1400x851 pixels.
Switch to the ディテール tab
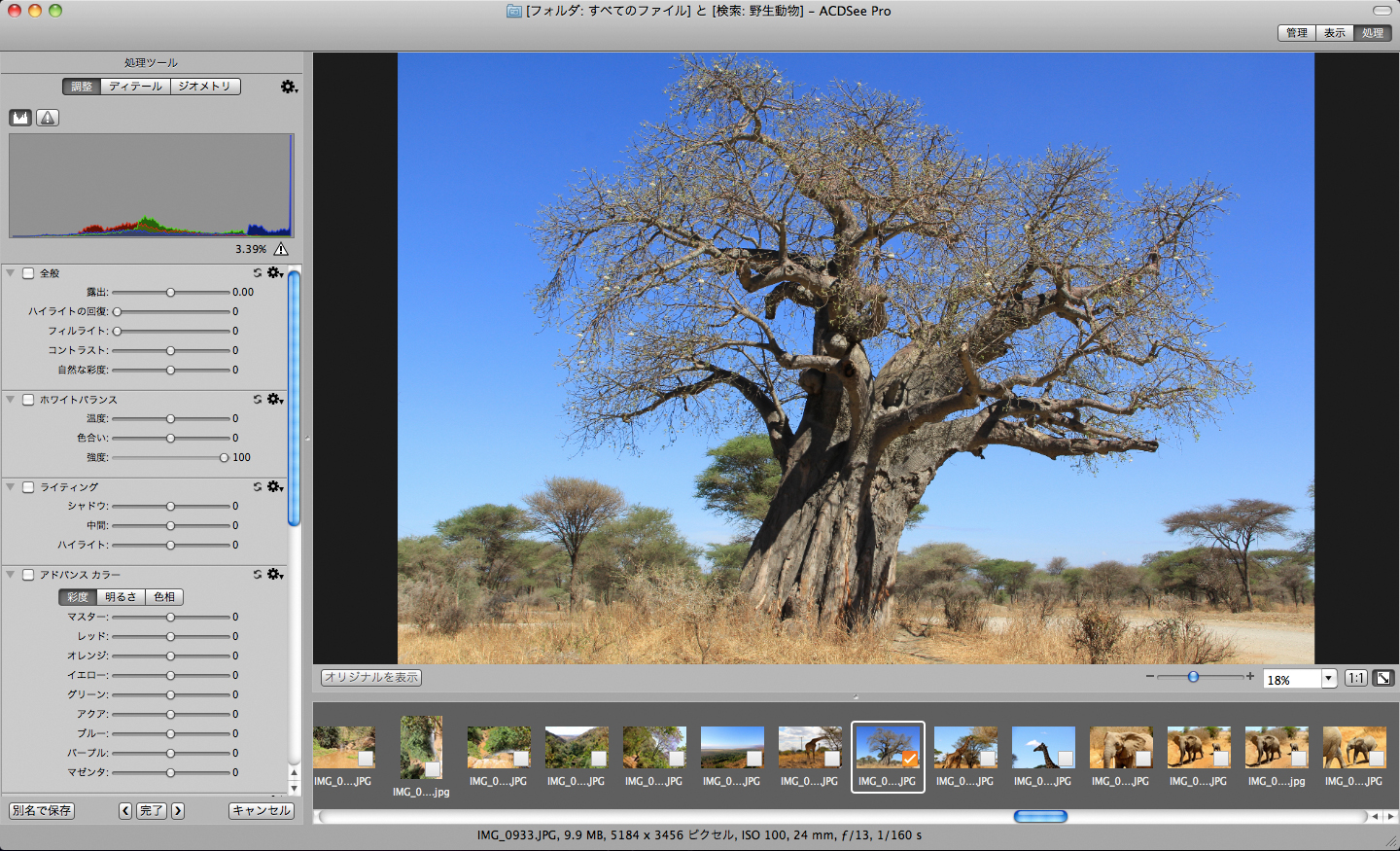coord(135,87)
